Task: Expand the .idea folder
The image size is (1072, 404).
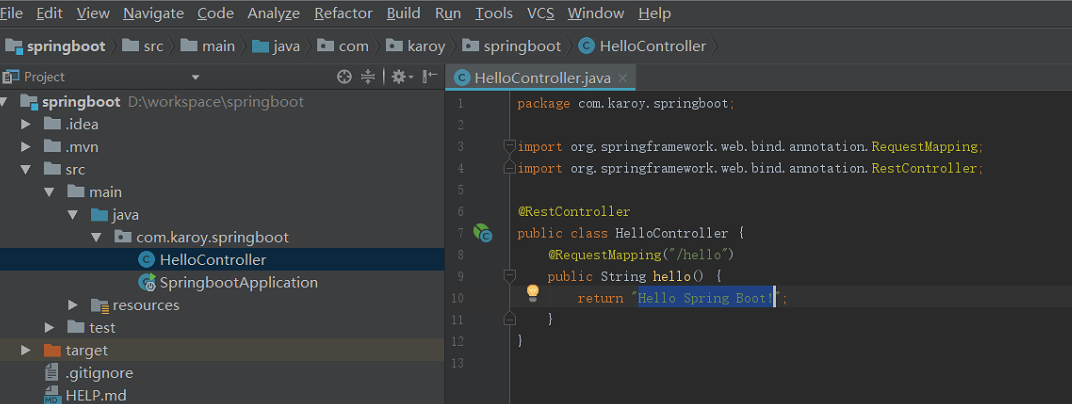Action: pos(26,124)
